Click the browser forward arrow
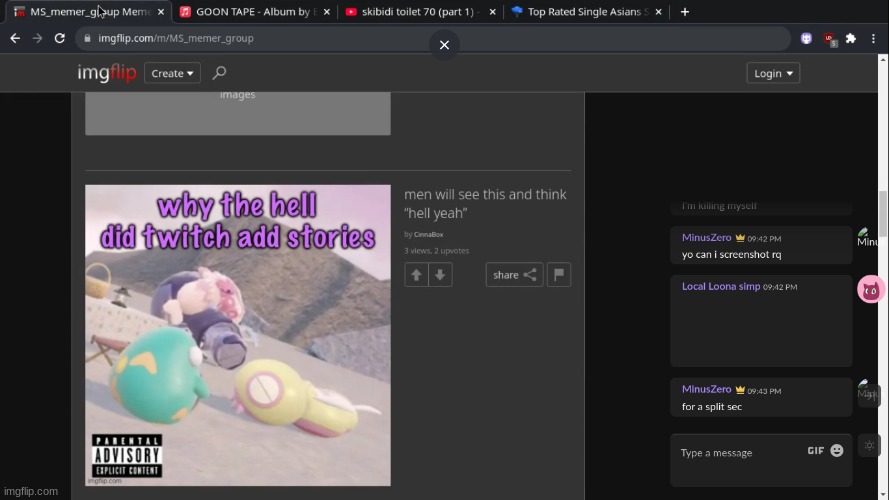The width and height of the screenshot is (889, 500). (x=37, y=38)
